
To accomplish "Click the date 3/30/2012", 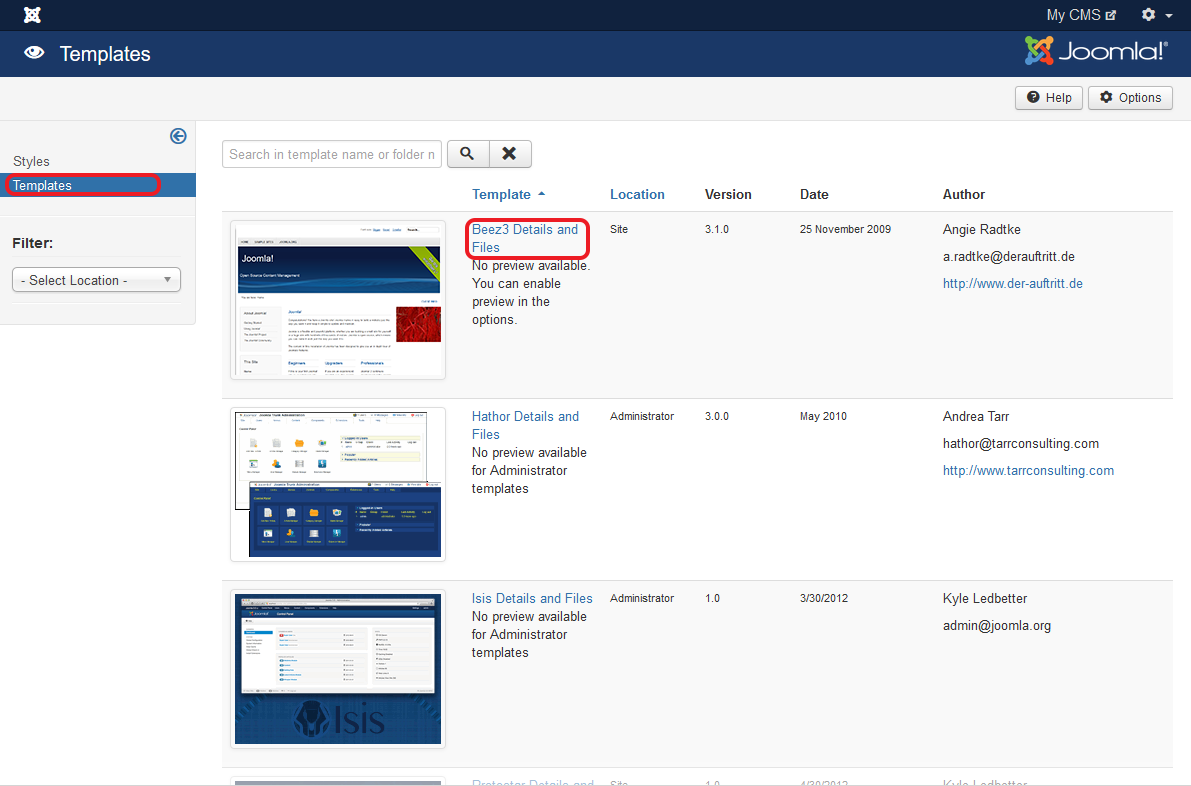I will point(823,598).
